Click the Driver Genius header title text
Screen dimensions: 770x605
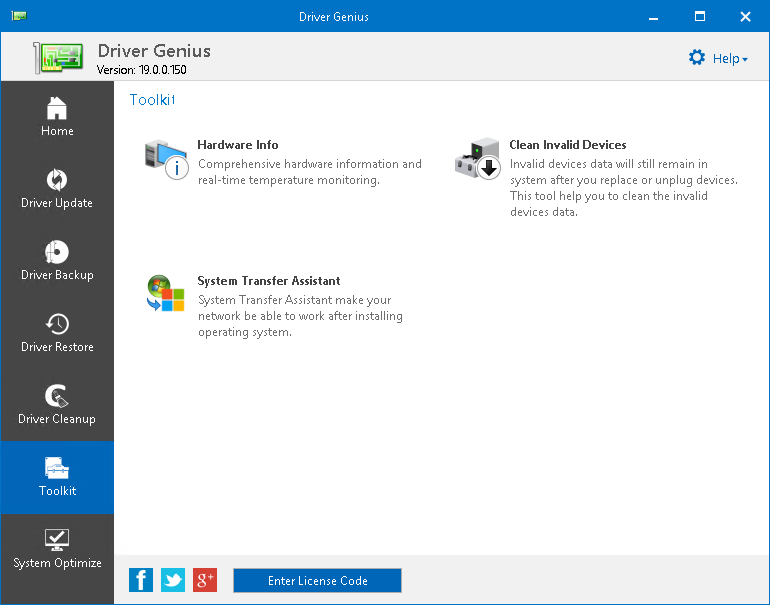pos(154,51)
